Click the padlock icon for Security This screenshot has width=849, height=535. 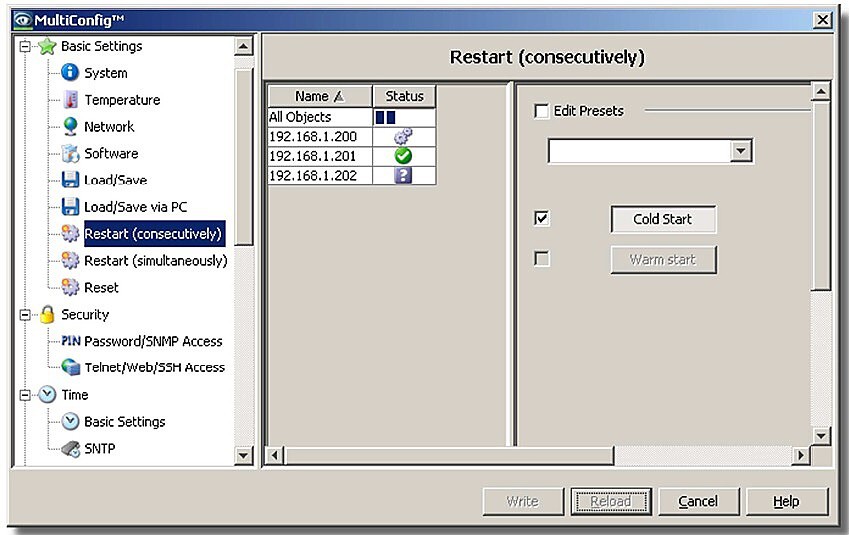48,314
